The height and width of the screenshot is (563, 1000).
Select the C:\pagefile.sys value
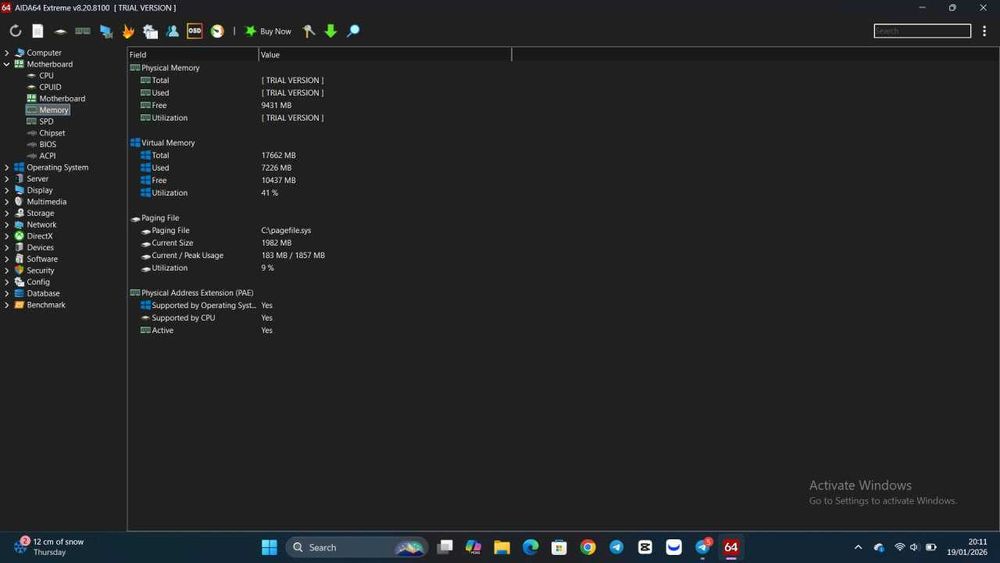point(286,231)
